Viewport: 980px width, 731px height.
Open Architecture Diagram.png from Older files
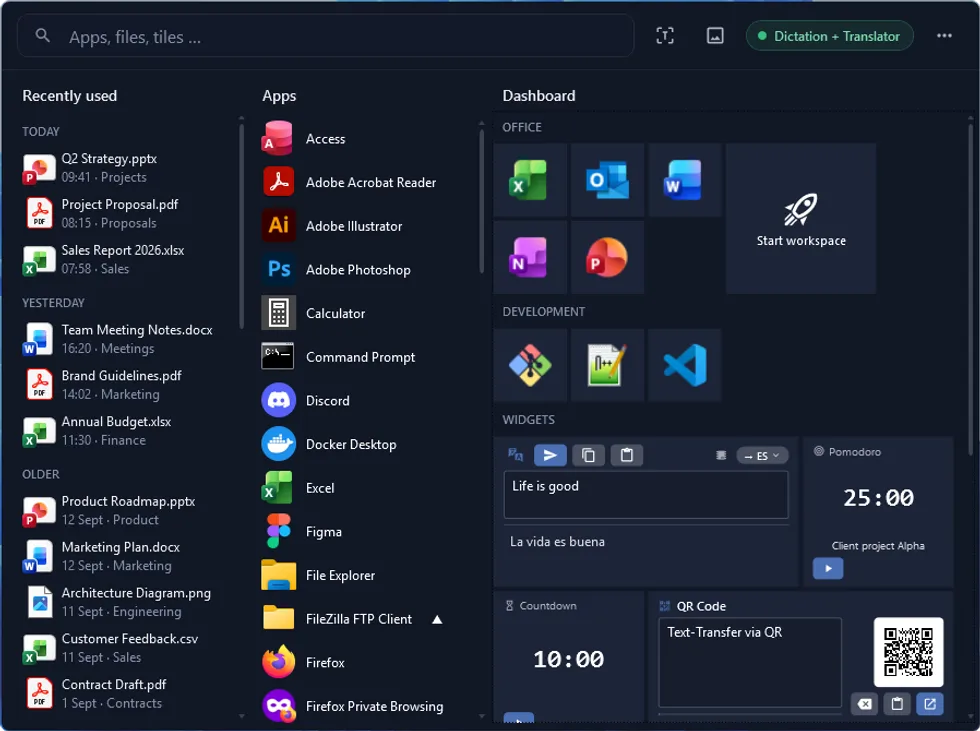128,602
